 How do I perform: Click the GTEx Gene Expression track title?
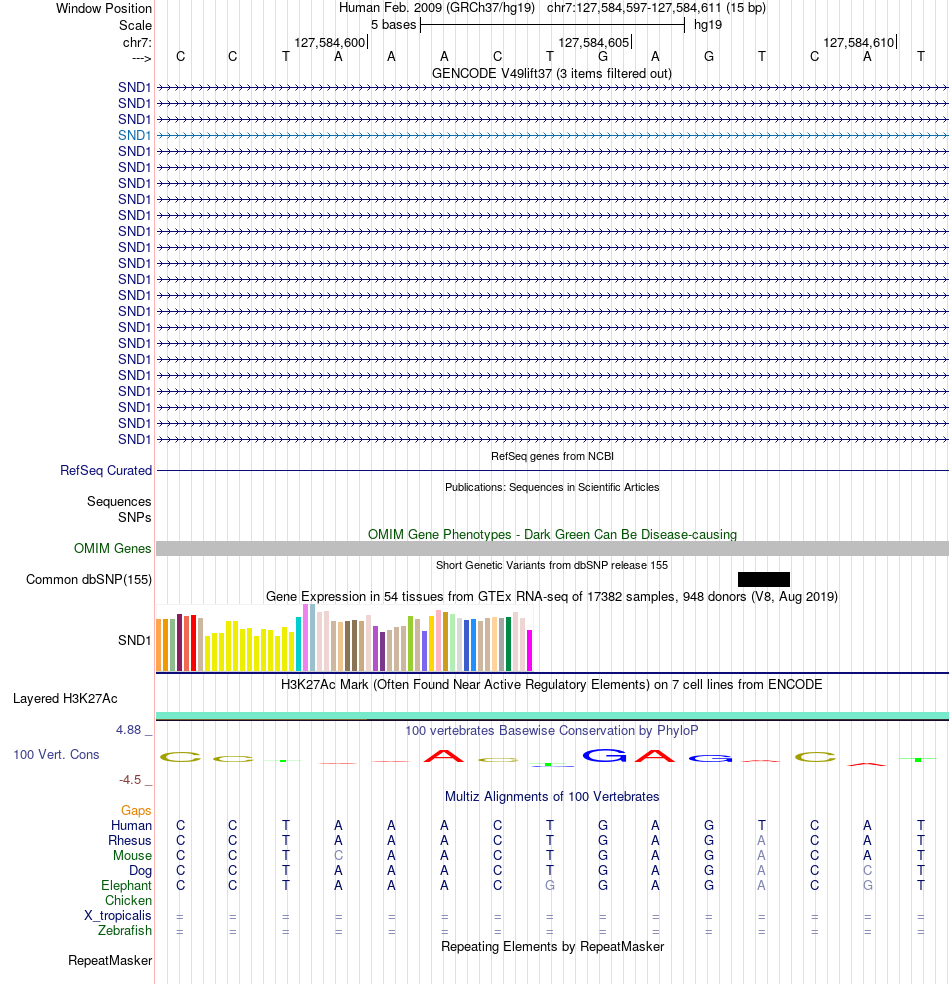[x=552, y=596]
